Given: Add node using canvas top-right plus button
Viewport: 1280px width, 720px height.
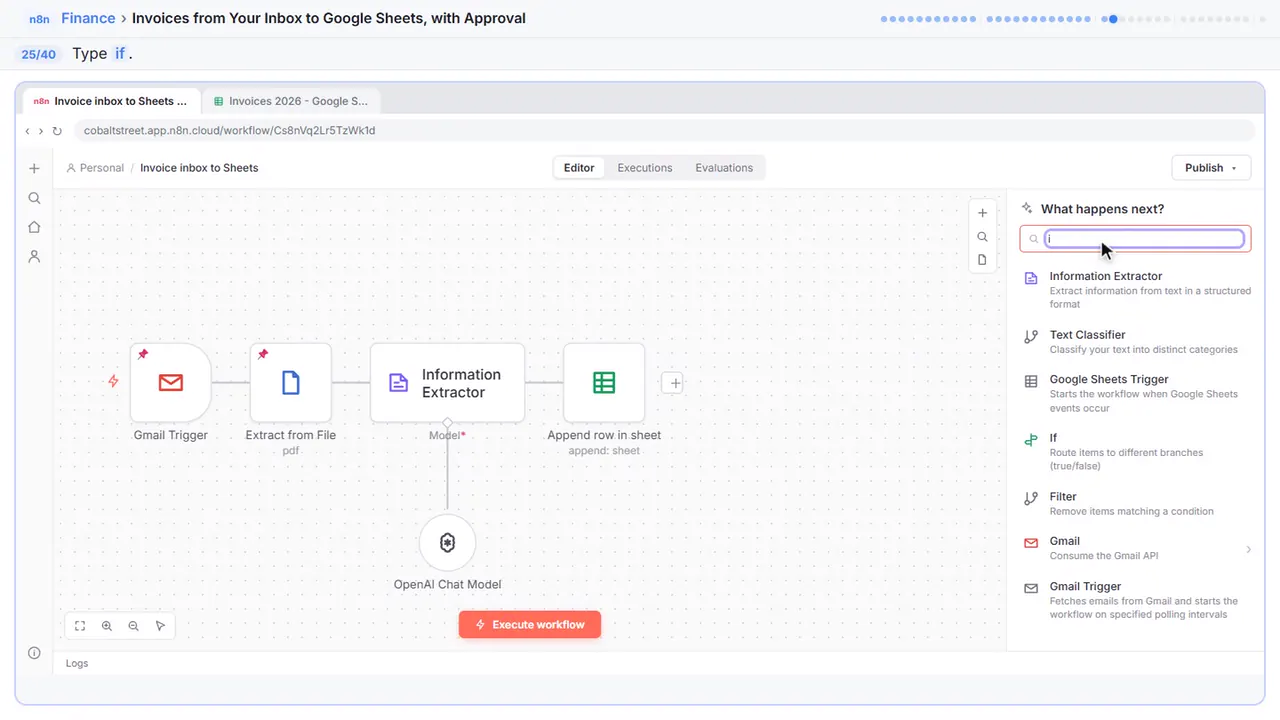Looking at the screenshot, I should click(982, 213).
